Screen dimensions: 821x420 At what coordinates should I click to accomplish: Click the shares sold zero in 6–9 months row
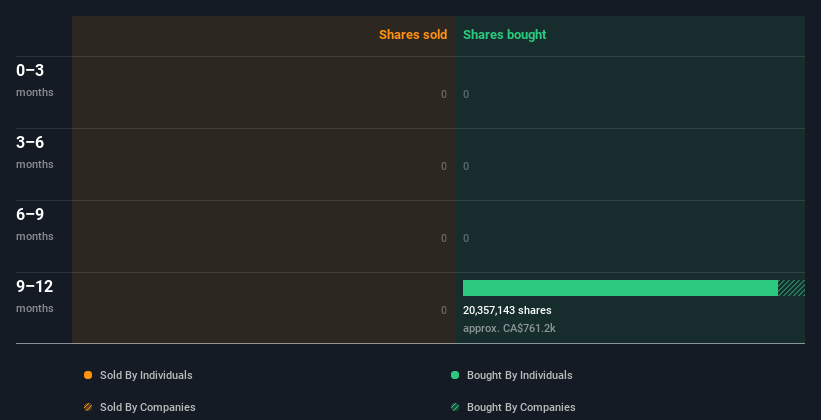tap(444, 238)
